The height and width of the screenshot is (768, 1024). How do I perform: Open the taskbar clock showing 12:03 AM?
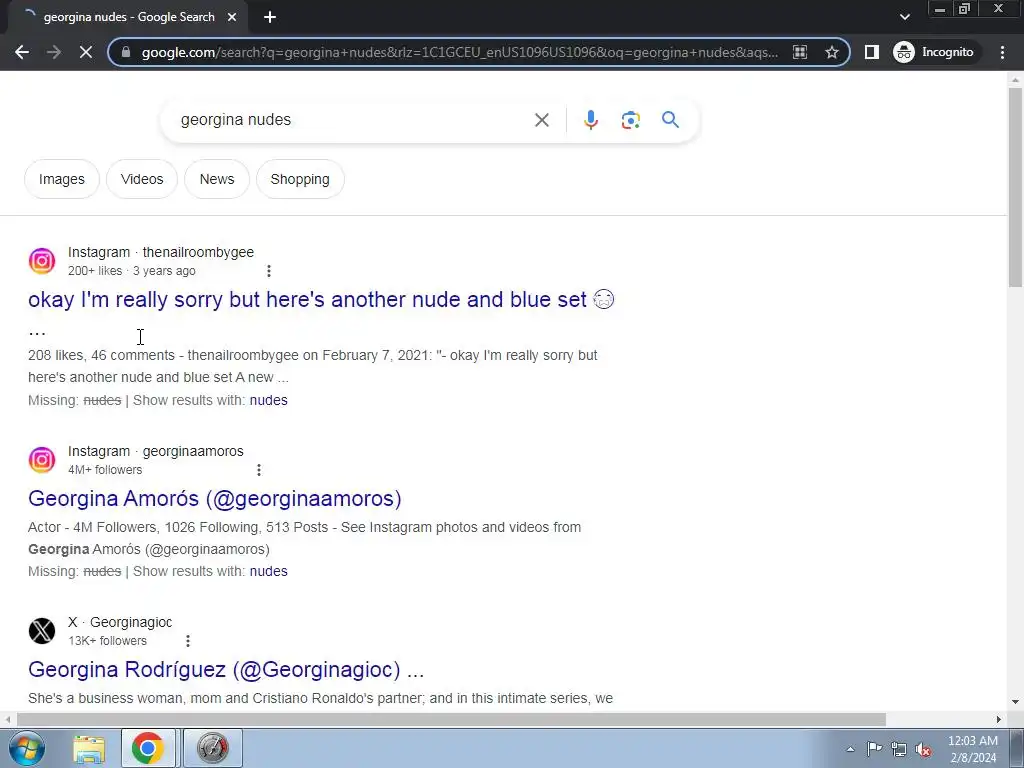972,749
